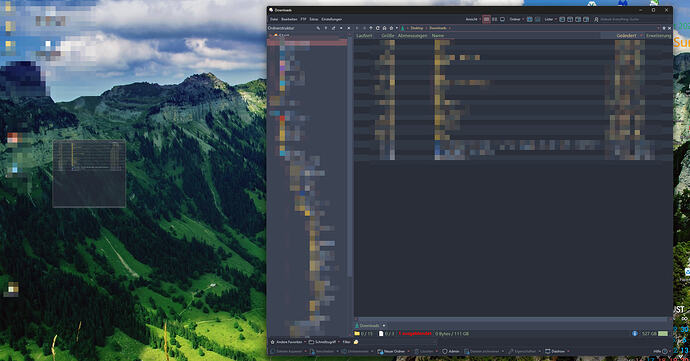Sort by the Erweiterung column header
This screenshot has height=361, width=690.
tap(658, 36)
